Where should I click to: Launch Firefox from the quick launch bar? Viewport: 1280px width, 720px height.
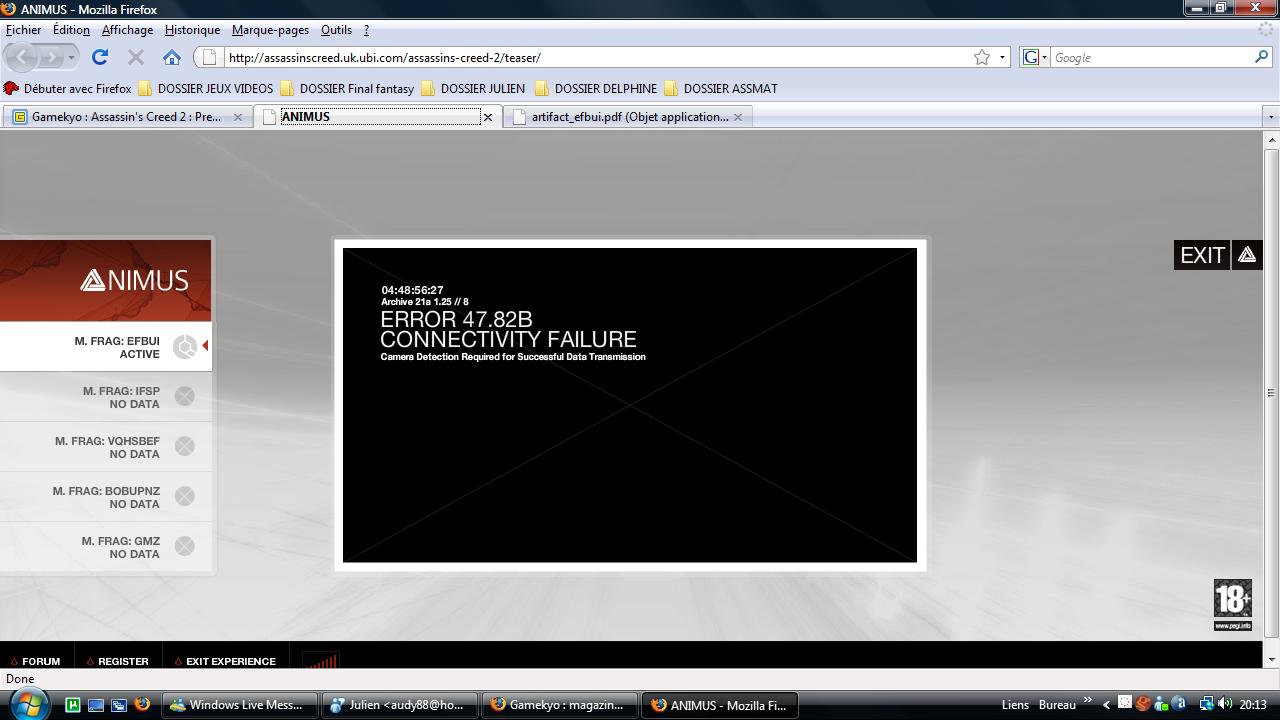tap(142, 705)
